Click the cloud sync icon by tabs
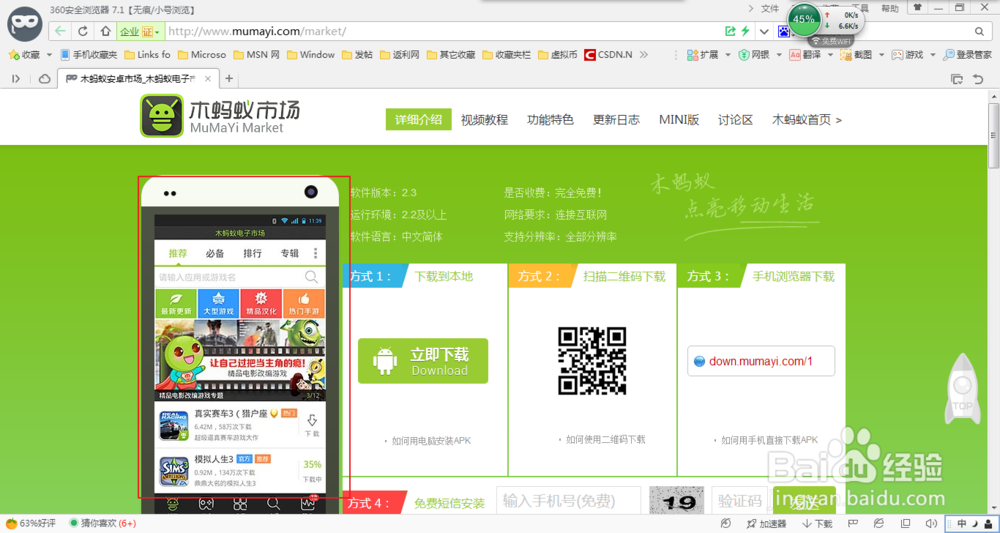The image size is (1000, 533). pyautogui.click(x=45, y=79)
